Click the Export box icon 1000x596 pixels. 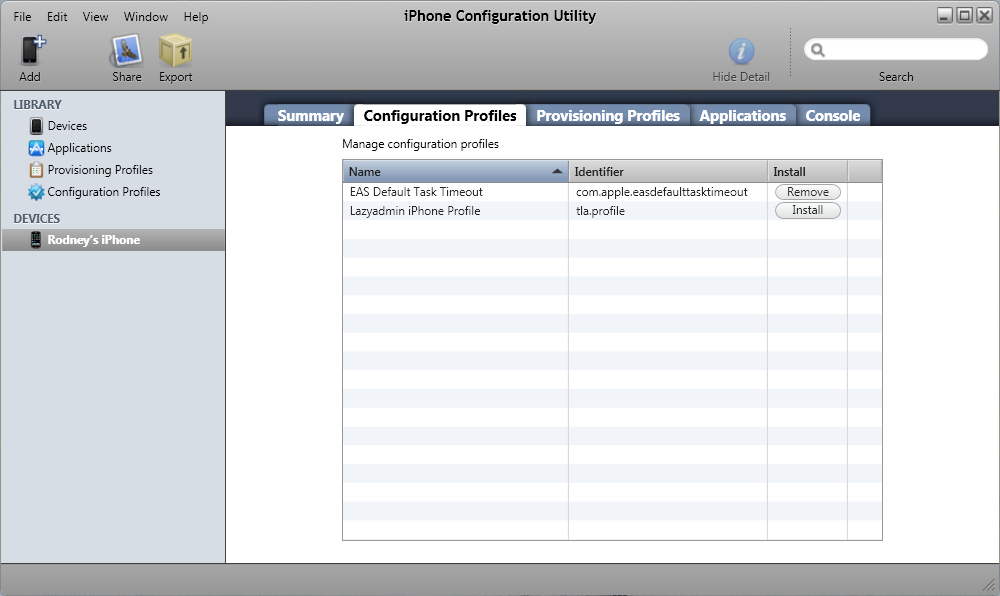pyautogui.click(x=175, y=51)
